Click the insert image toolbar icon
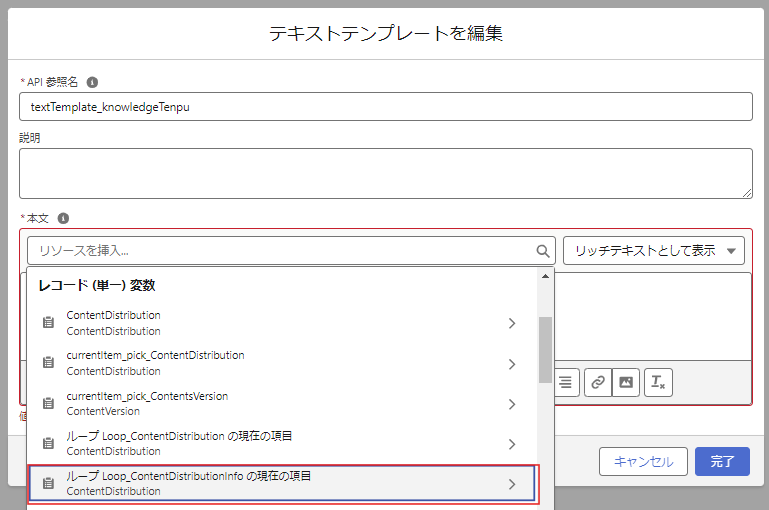This screenshot has width=769, height=510. click(626, 382)
